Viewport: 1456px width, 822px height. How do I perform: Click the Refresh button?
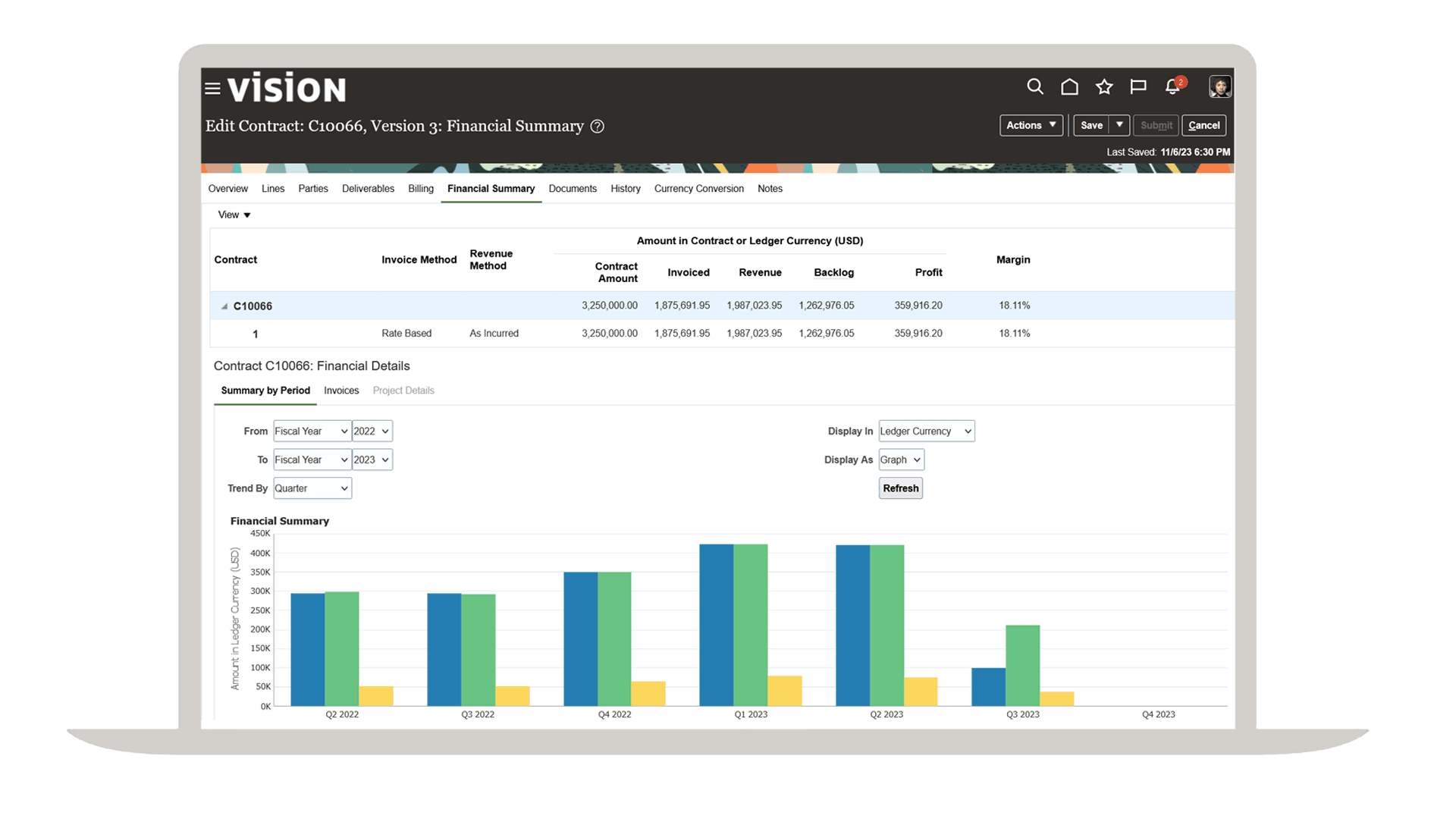[x=900, y=488]
